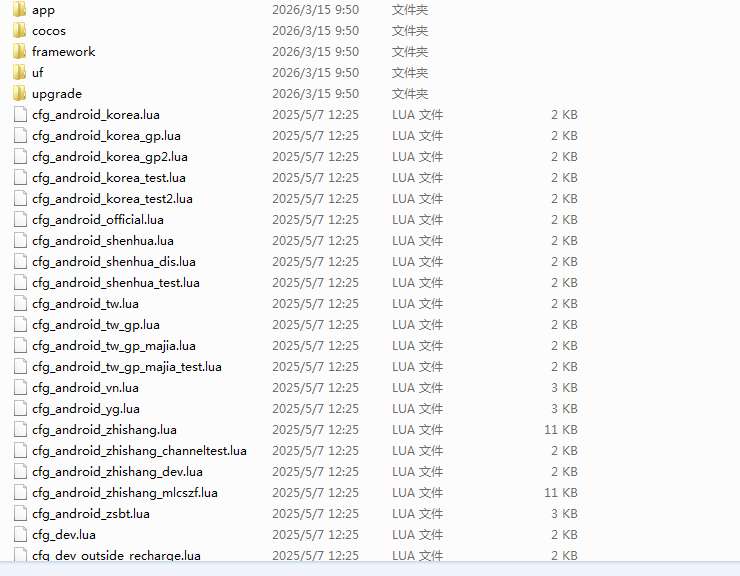Click file icon of cfg_android_official.lua
Image resolution: width=740 pixels, height=576 pixels.
(20, 219)
